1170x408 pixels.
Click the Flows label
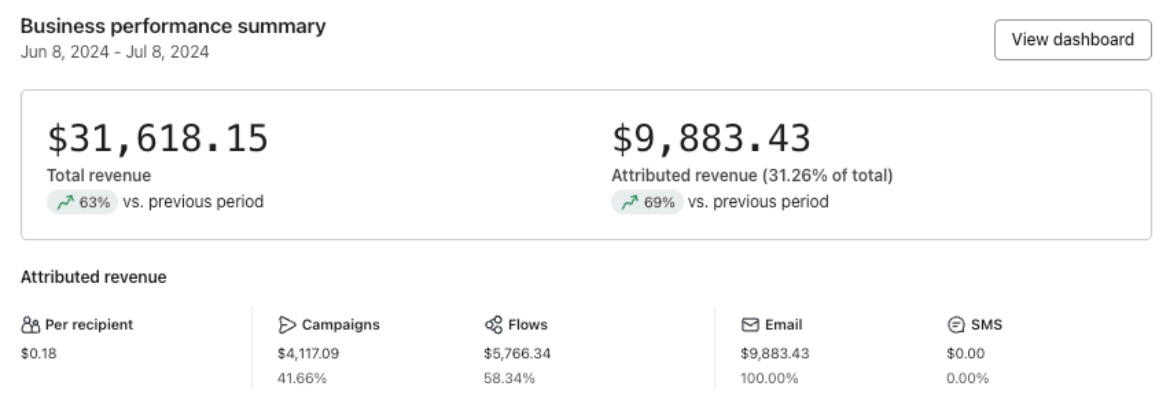pyautogui.click(x=528, y=325)
